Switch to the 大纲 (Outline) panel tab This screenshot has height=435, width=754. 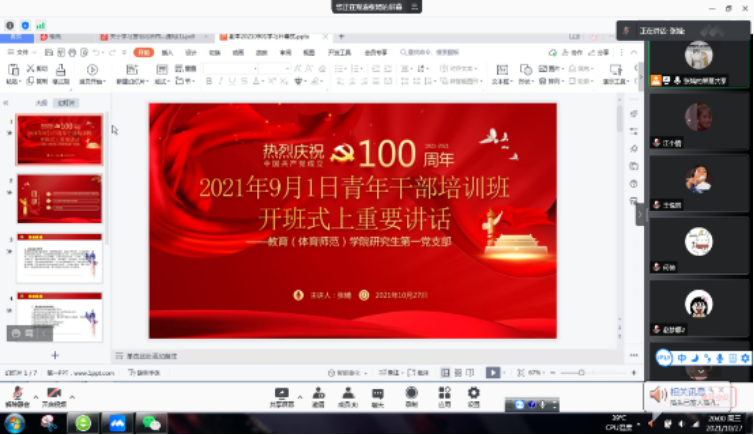click(x=41, y=102)
